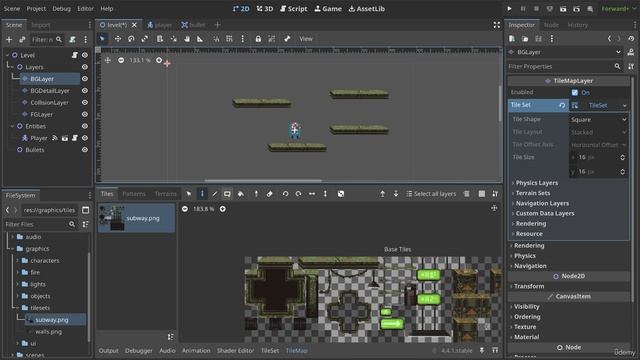The height and width of the screenshot is (360, 640).
Task: Add a new child node
Action: pyautogui.click(x=9, y=40)
